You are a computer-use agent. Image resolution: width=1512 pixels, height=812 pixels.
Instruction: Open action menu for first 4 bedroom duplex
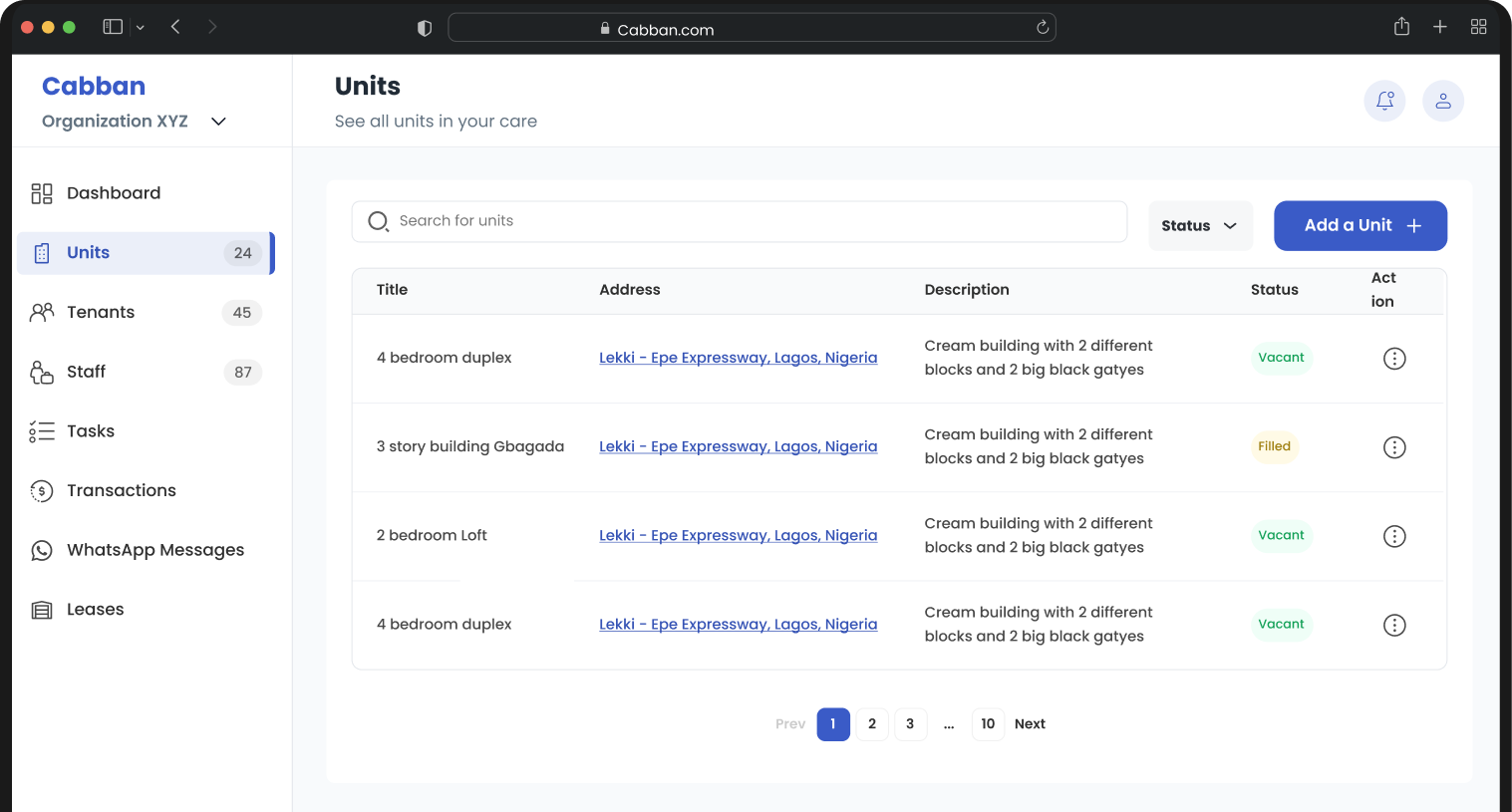pyautogui.click(x=1394, y=358)
